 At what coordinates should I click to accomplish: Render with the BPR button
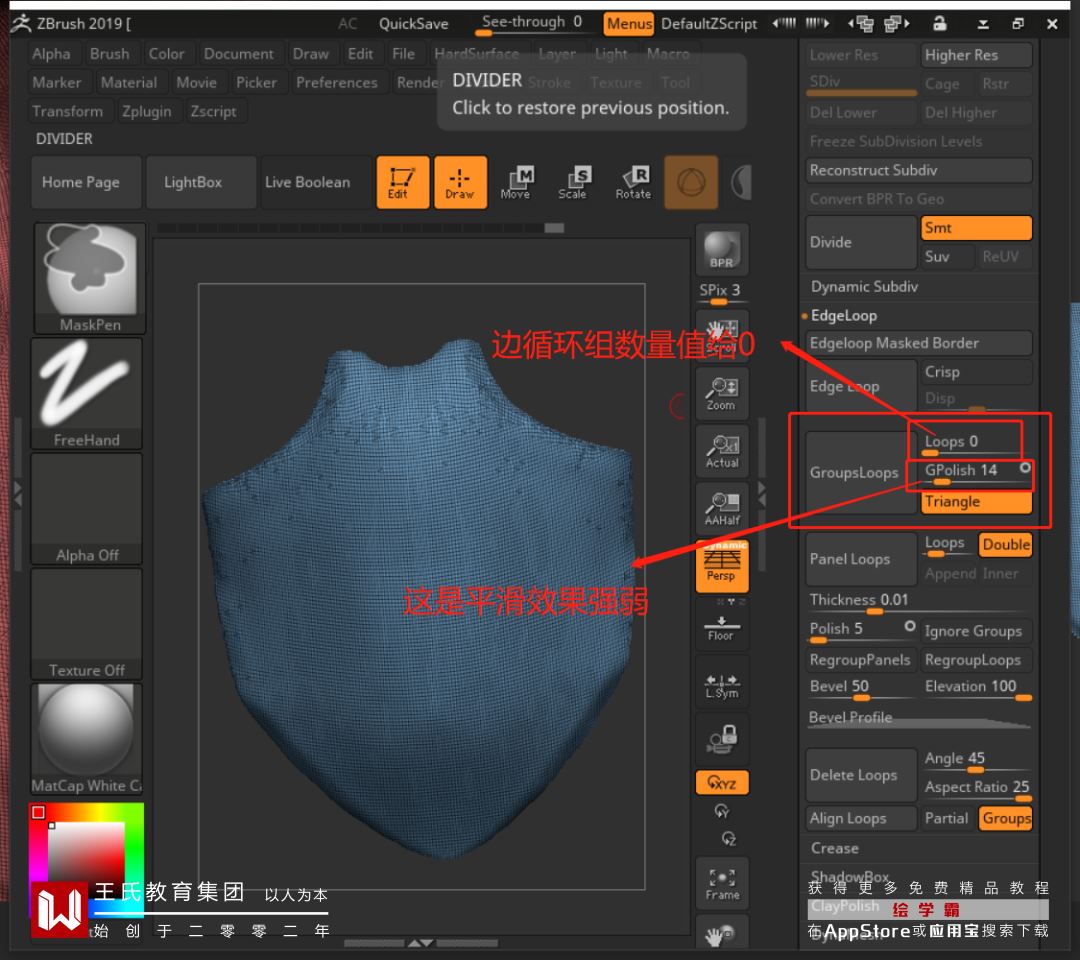[721, 249]
